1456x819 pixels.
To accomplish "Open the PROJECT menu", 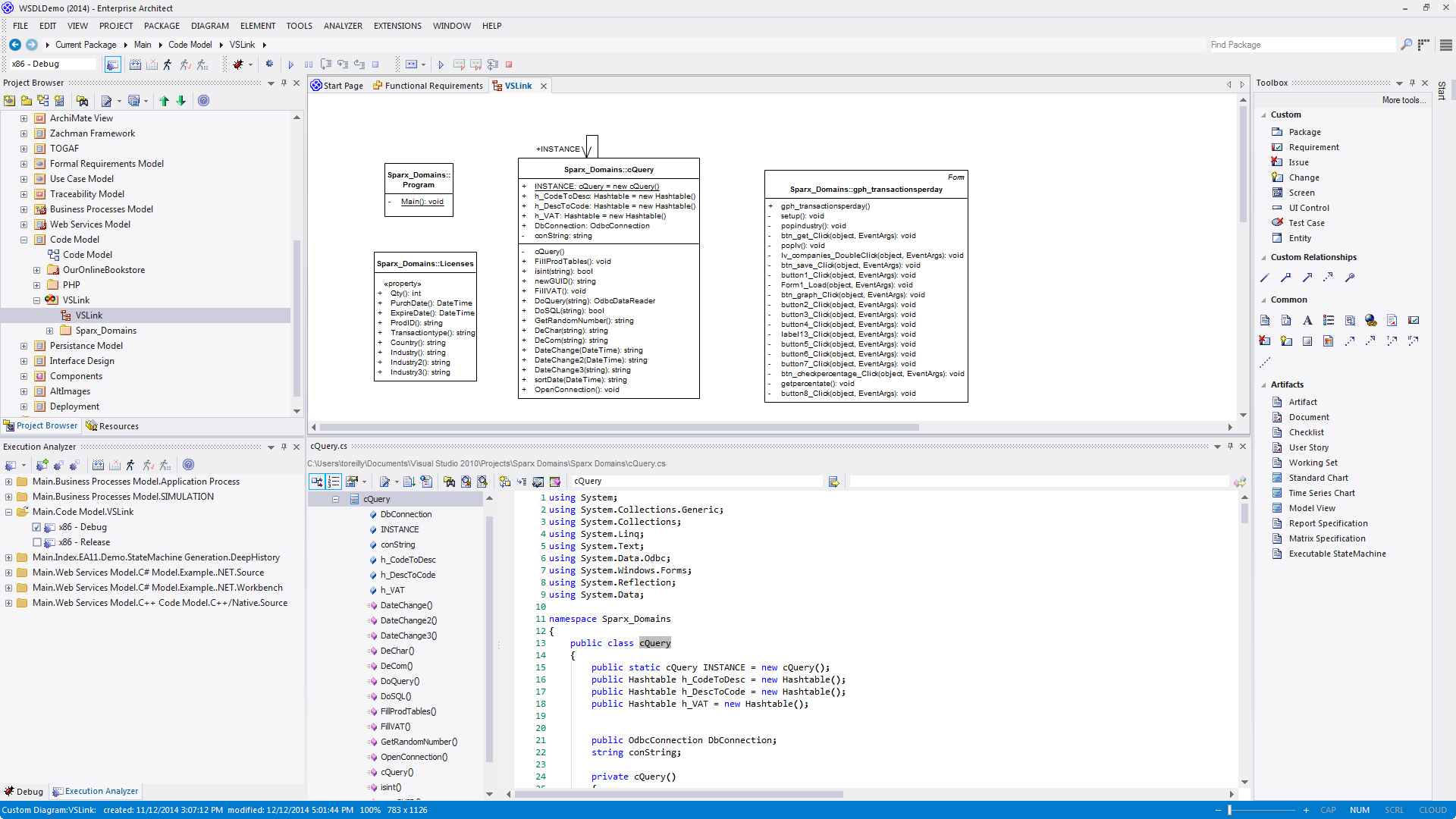I will (x=116, y=26).
